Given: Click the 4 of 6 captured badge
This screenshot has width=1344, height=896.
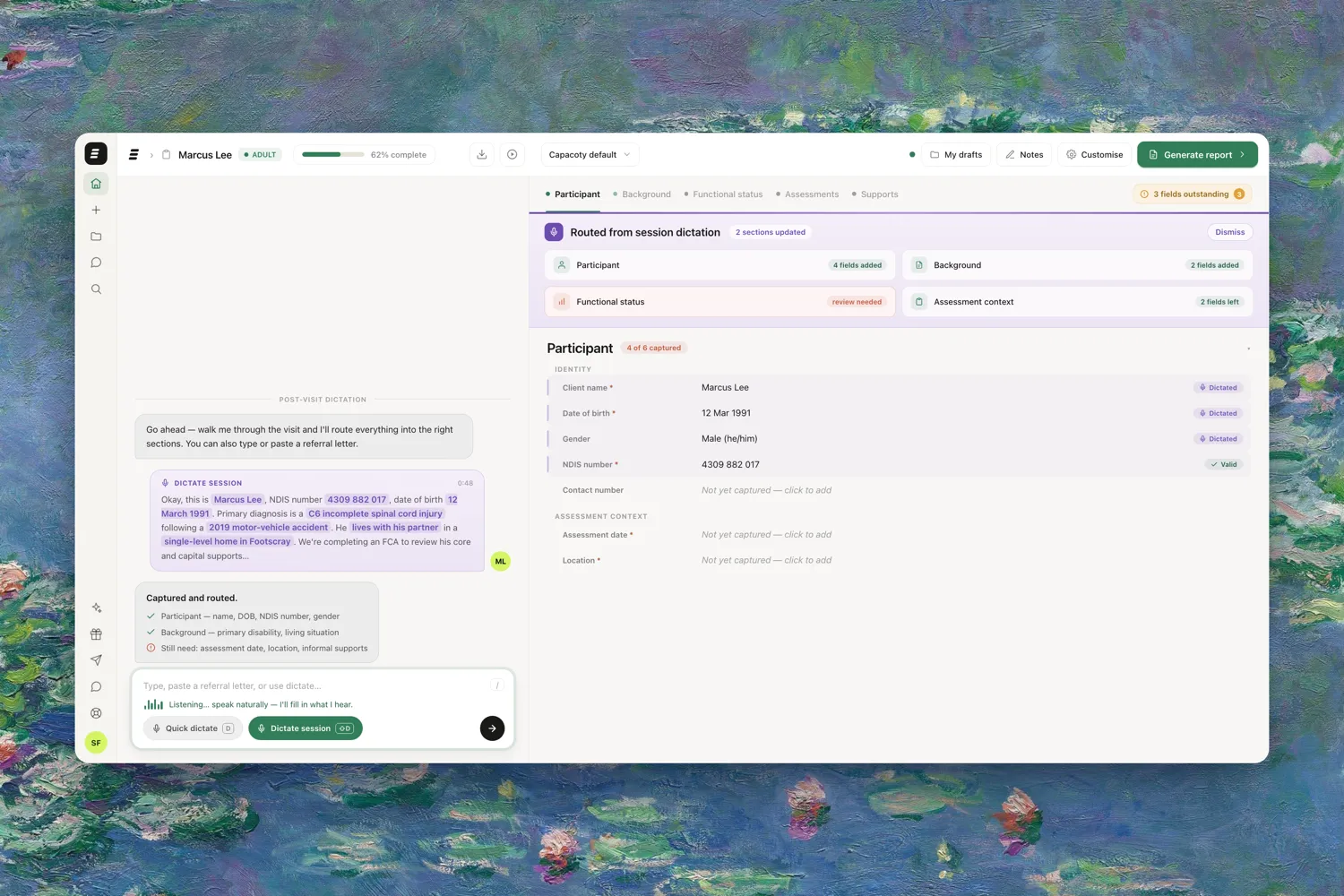Looking at the screenshot, I should [654, 348].
